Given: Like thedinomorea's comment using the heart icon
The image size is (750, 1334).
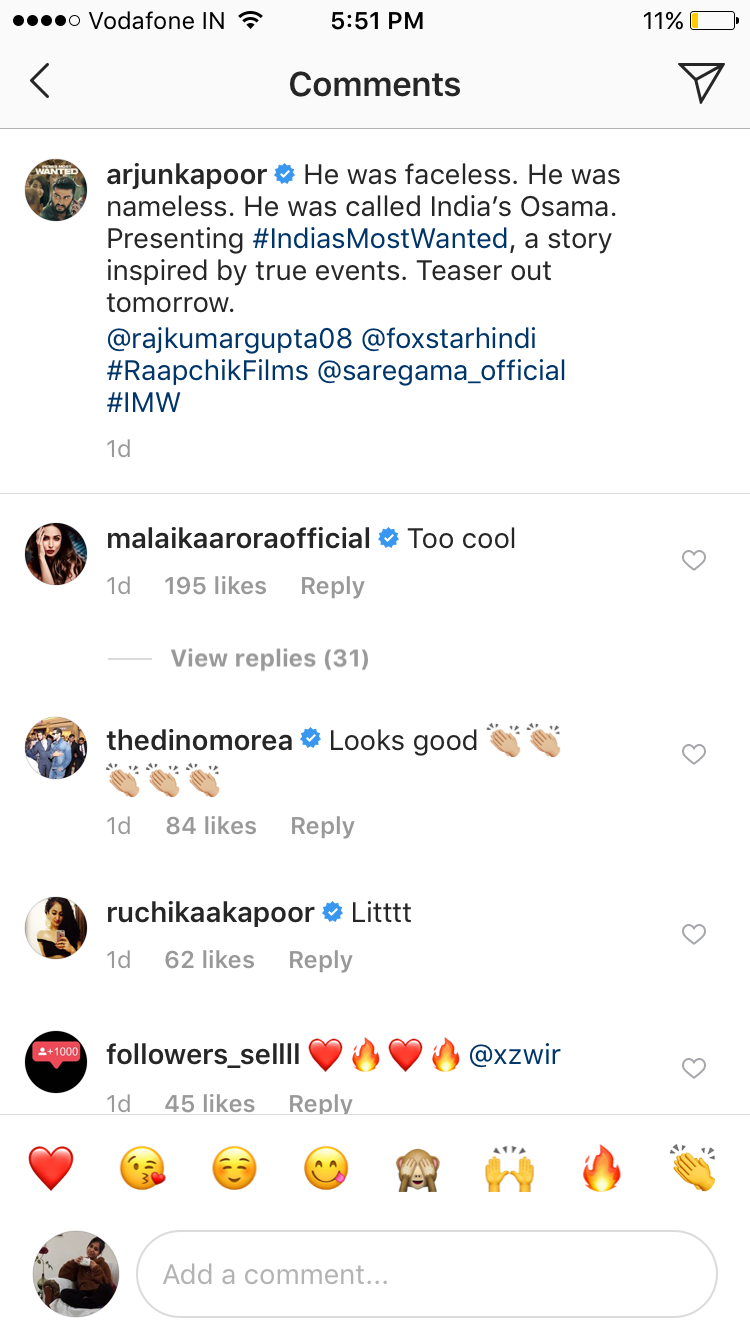Looking at the screenshot, I should (x=693, y=754).
